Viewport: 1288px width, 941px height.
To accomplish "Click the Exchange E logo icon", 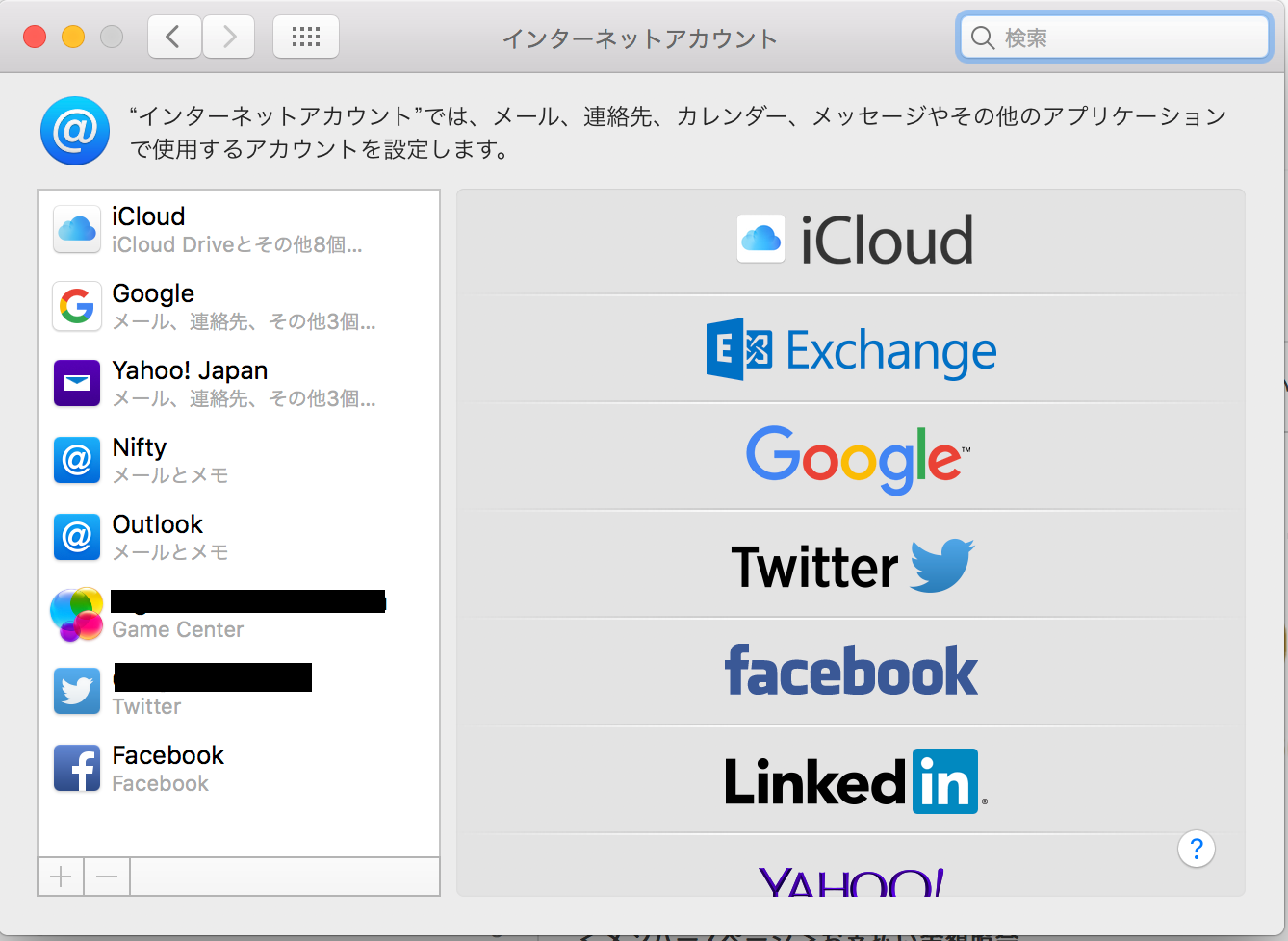I will 738,348.
